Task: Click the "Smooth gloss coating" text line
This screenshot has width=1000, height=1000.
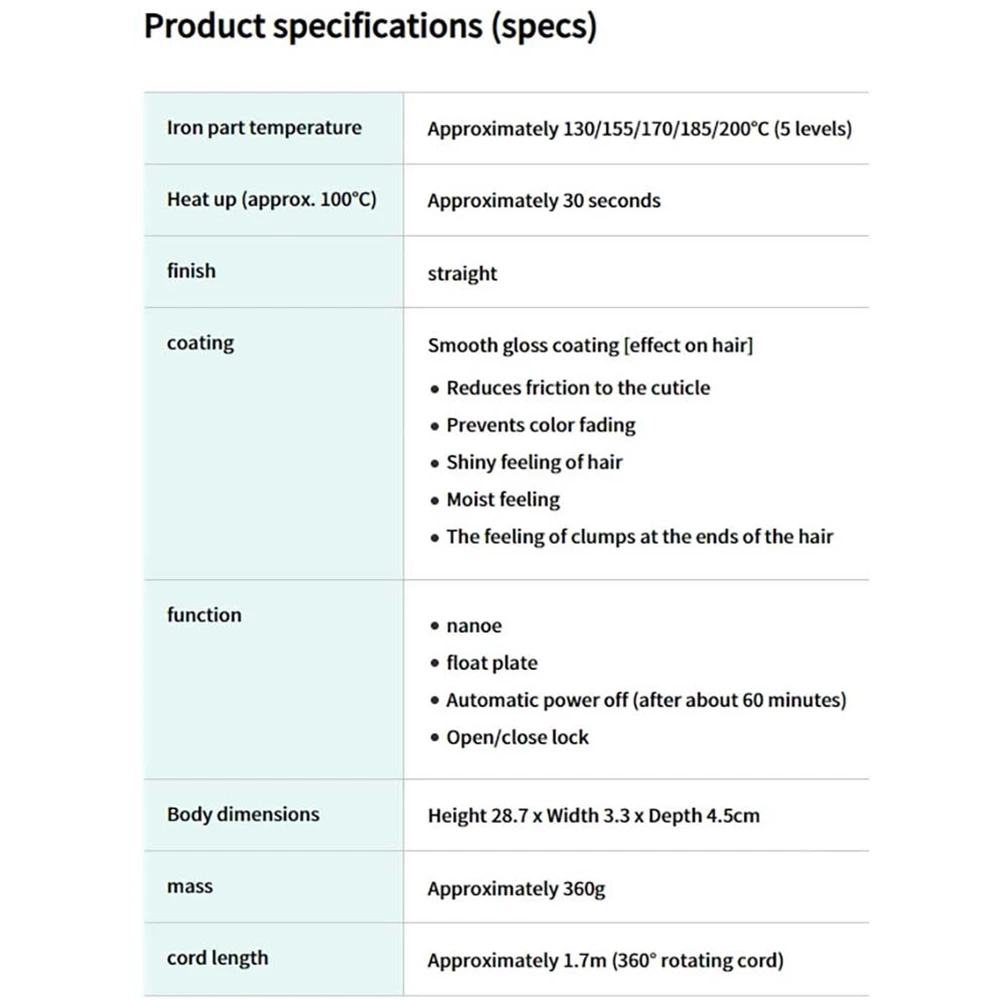Action: tap(590, 346)
